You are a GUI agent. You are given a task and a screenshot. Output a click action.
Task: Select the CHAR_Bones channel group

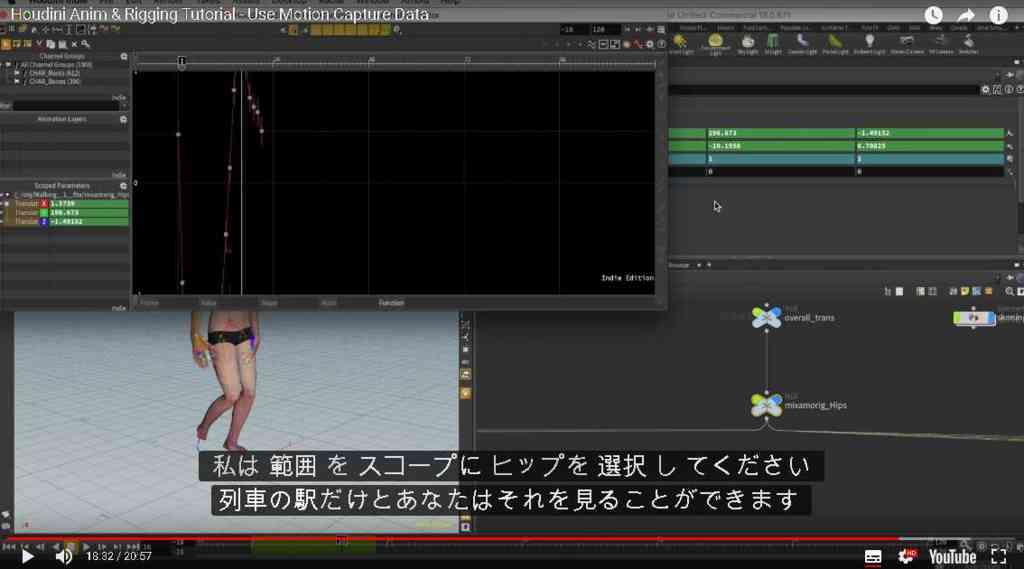coord(54,82)
